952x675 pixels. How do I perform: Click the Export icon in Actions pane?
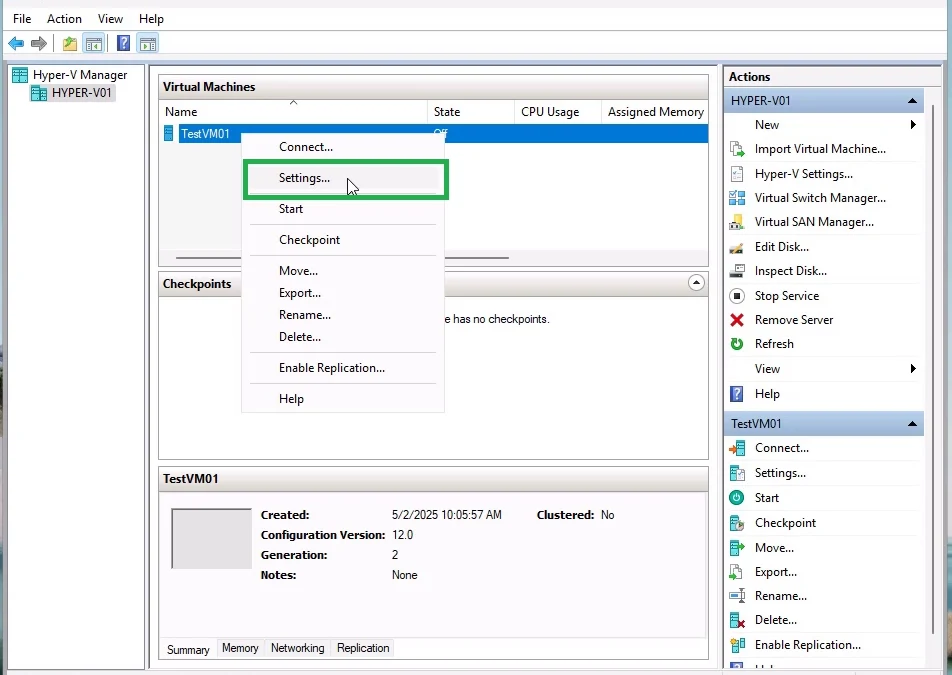pos(736,572)
